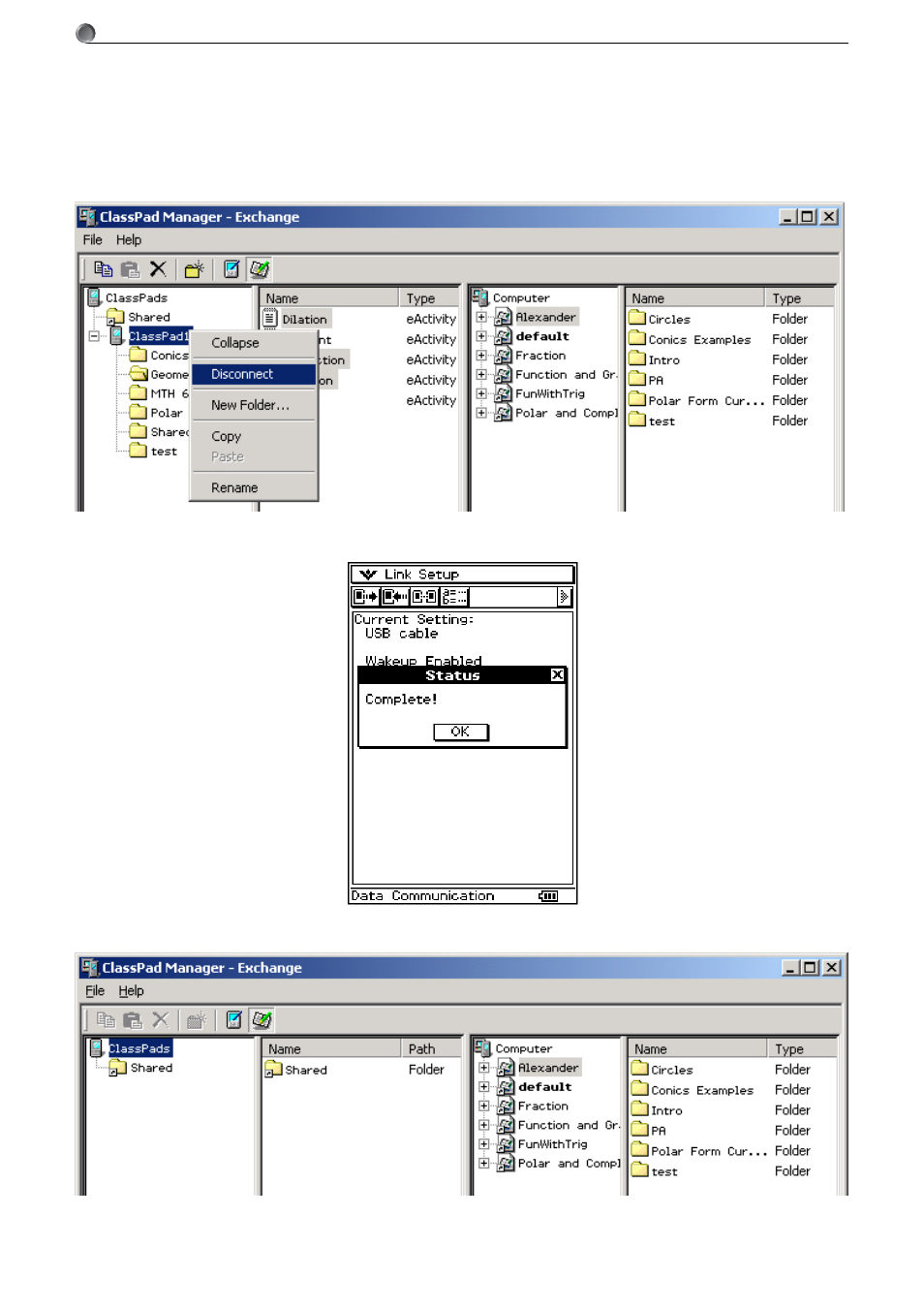Viewport: 924px width, 1309px height.
Task: Click Type column header above the eActivity entries
Action: point(428,298)
